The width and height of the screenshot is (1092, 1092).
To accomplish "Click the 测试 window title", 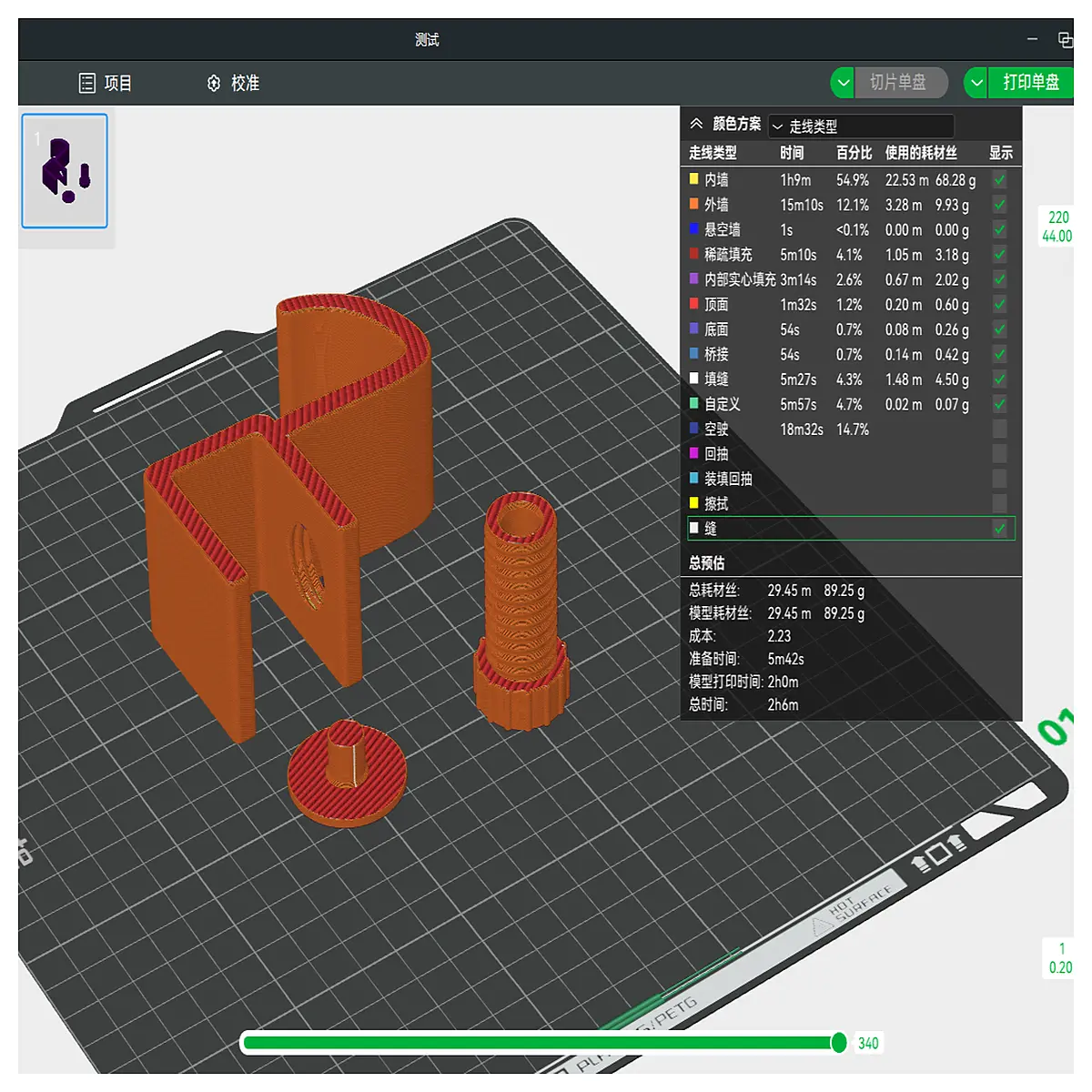I will 427,40.
